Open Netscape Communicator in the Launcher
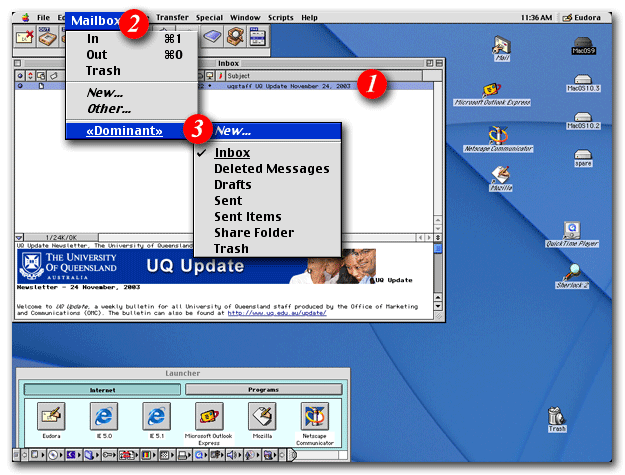Screen dimensions: 625x475 point(314,415)
